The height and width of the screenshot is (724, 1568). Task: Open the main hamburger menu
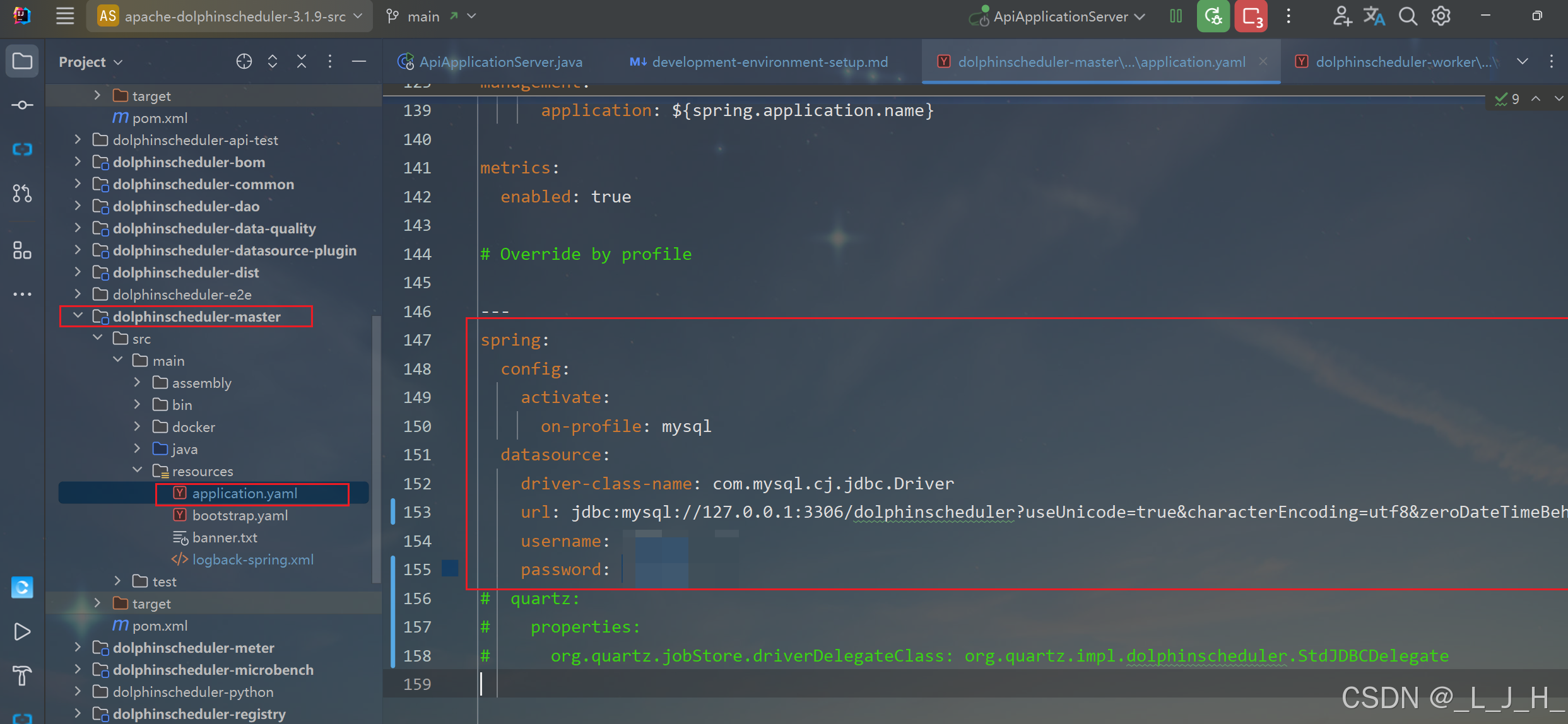[65, 16]
